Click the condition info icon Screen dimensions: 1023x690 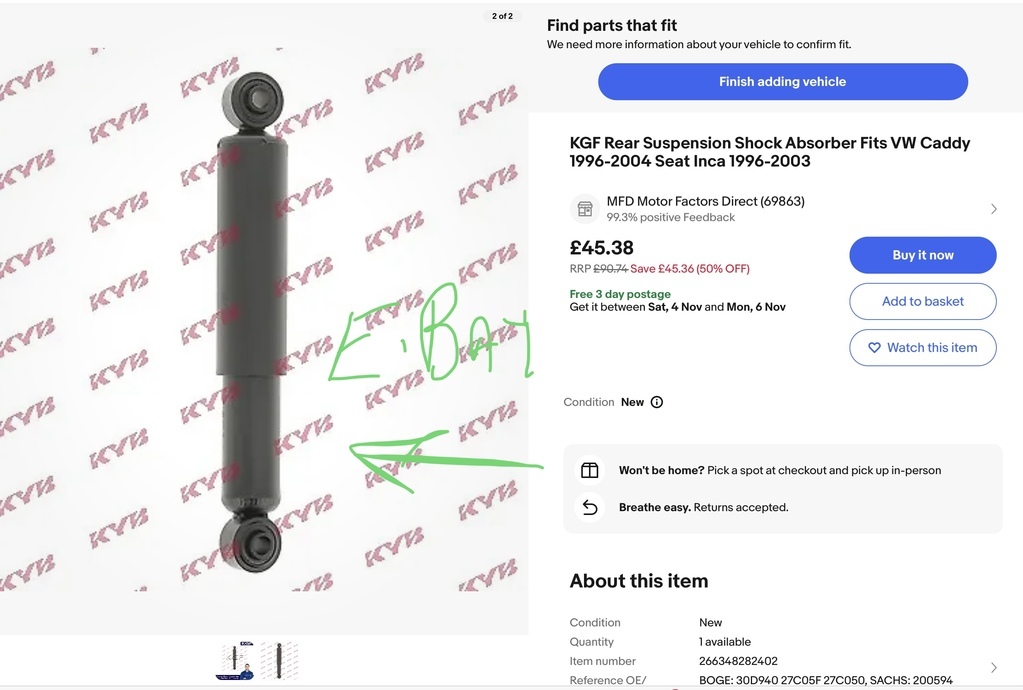657,402
